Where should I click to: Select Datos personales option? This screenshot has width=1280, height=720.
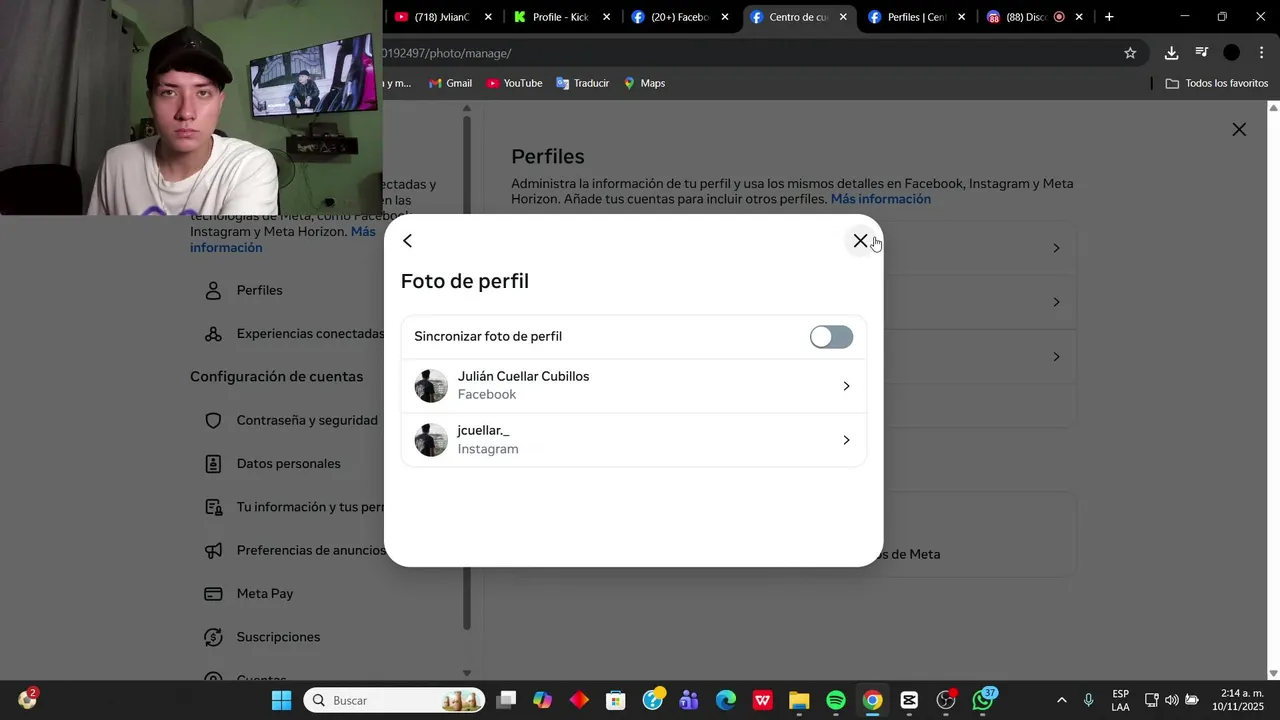pos(290,464)
